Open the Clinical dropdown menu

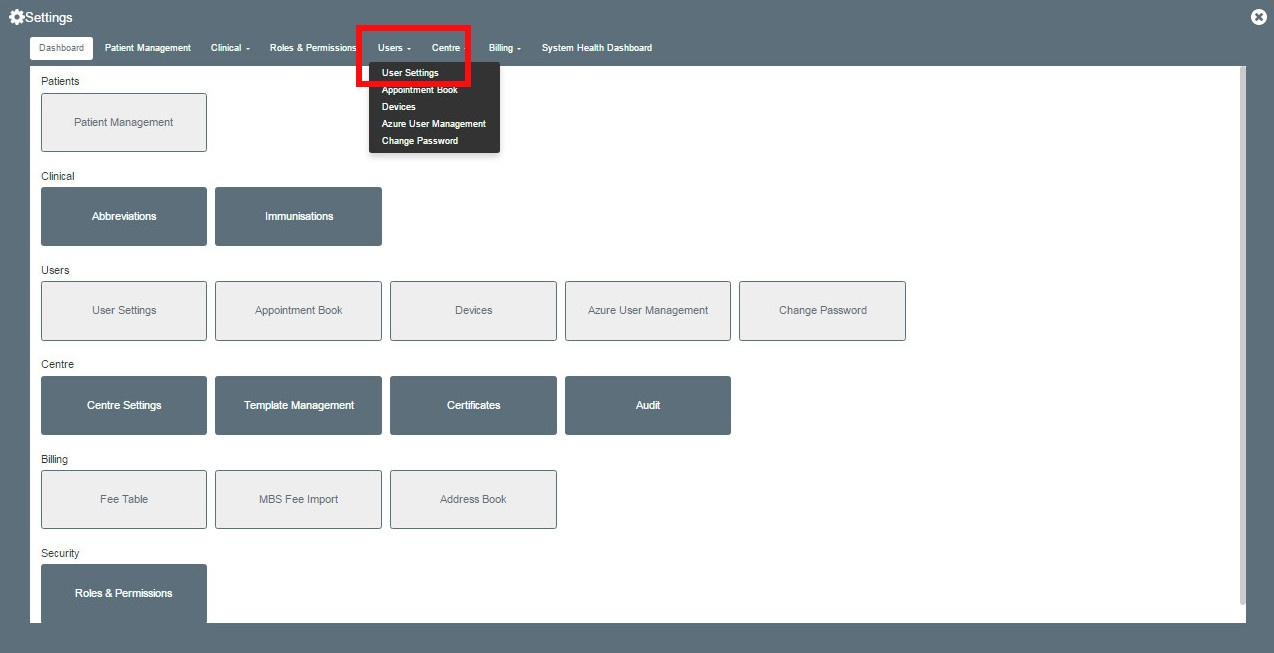pos(229,47)
